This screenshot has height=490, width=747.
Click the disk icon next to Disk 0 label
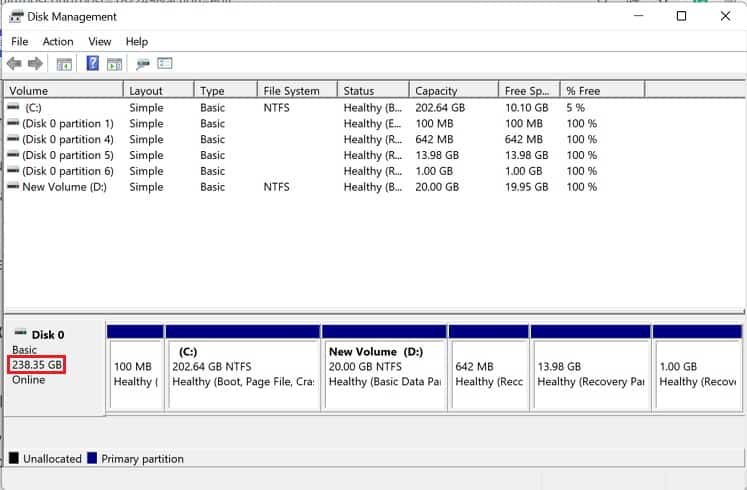tap(20, 332)
